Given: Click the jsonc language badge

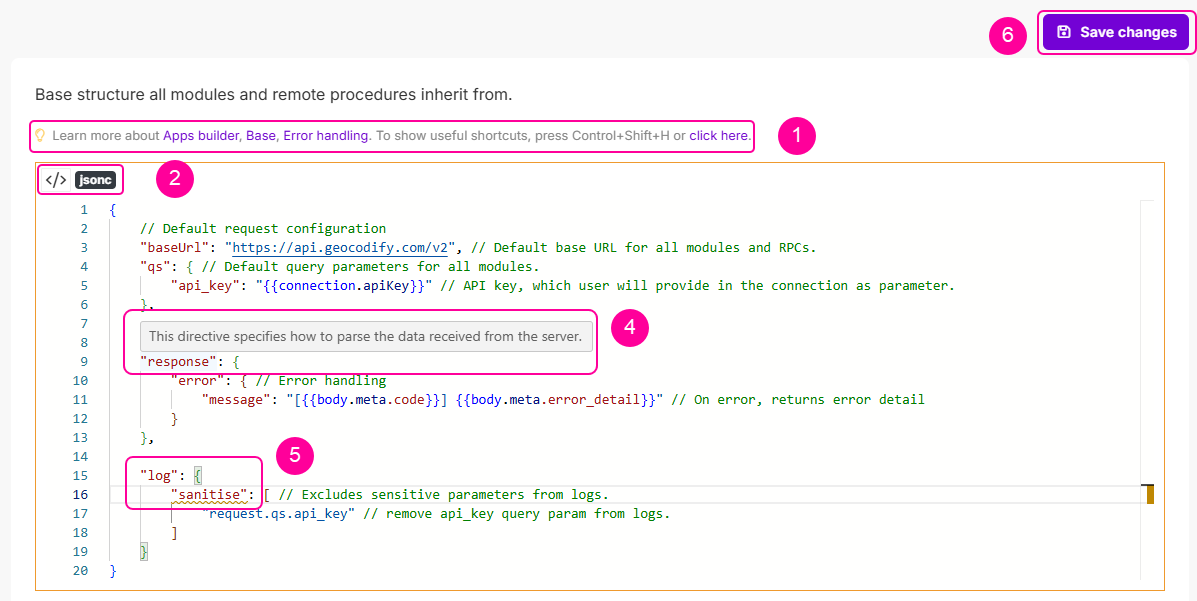Looking at the screenshot, I should pos(96,180).
